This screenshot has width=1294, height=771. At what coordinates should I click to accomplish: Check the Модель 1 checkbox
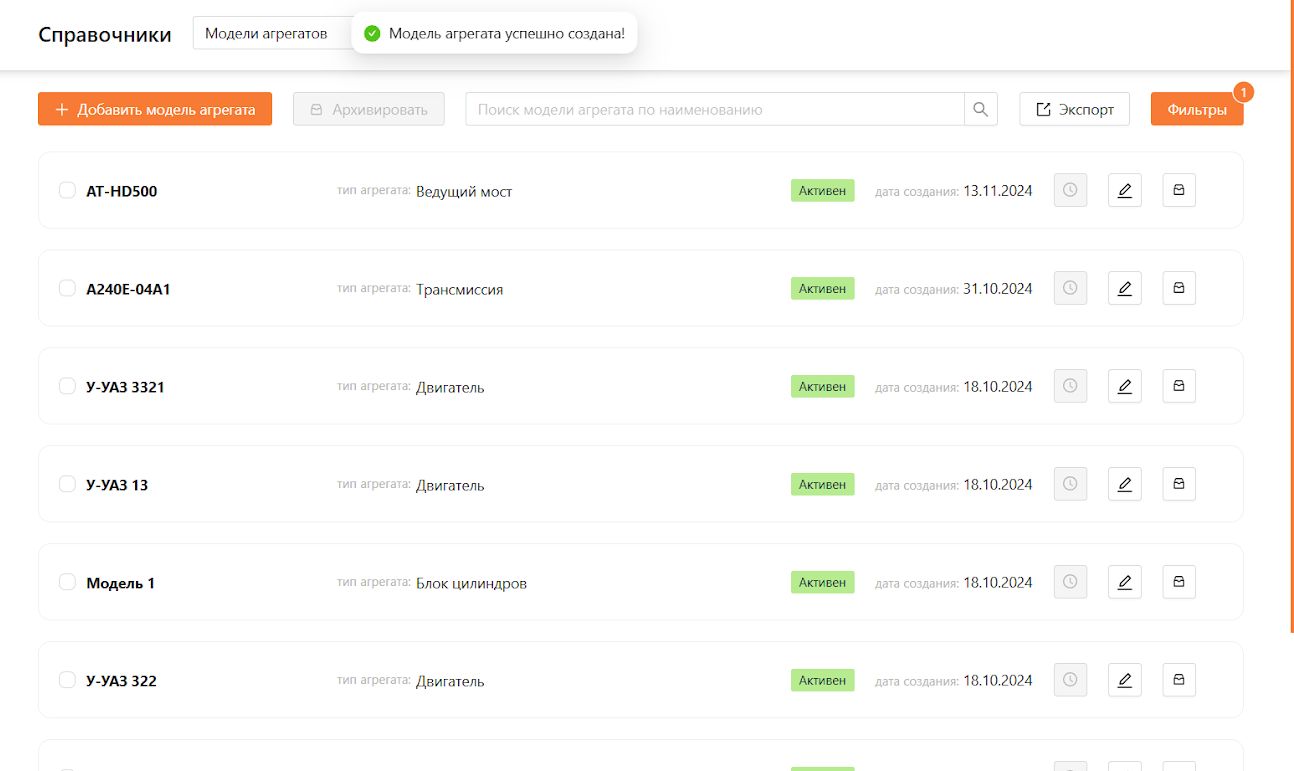[67, 582]
